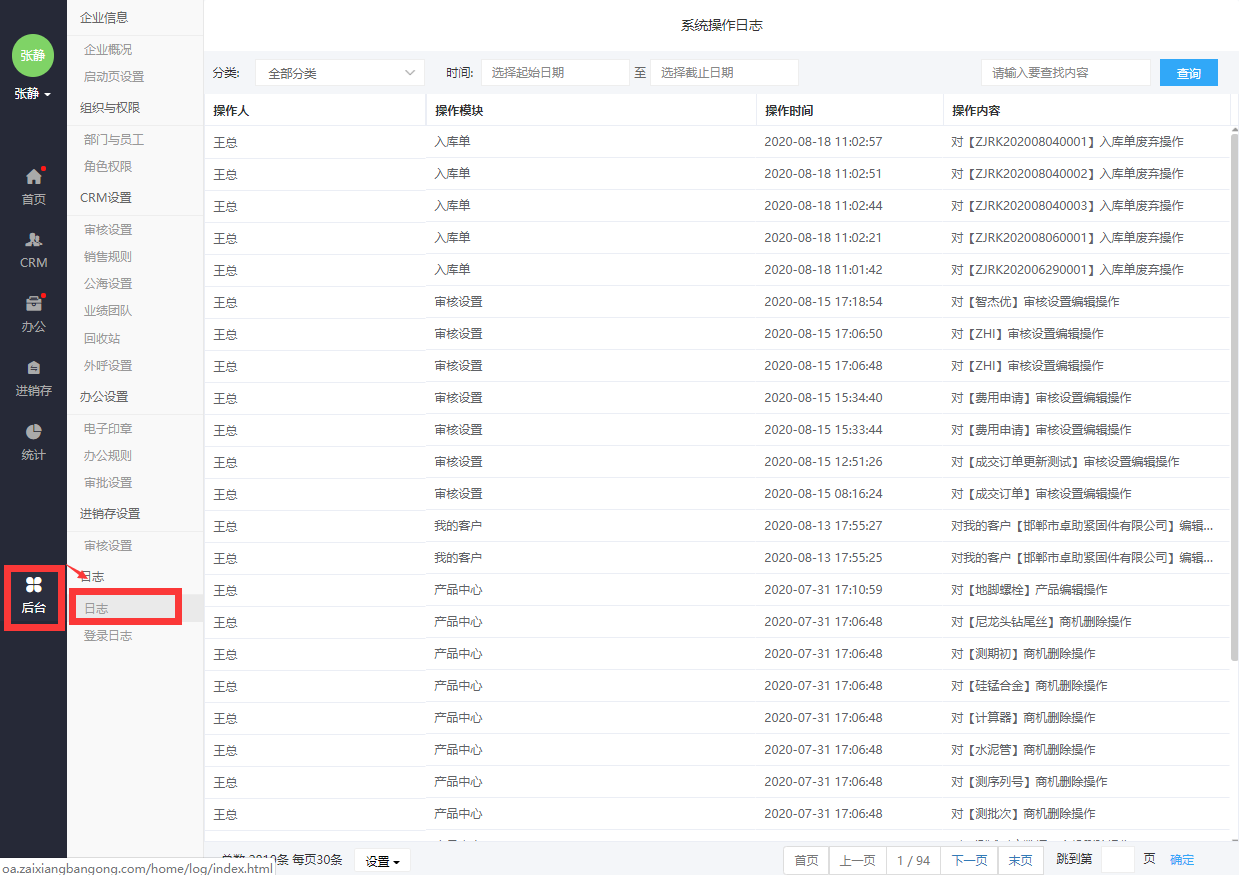Click the 系统操作日志 page title
The image size is (1239, 875).
(x=721, y=25)
